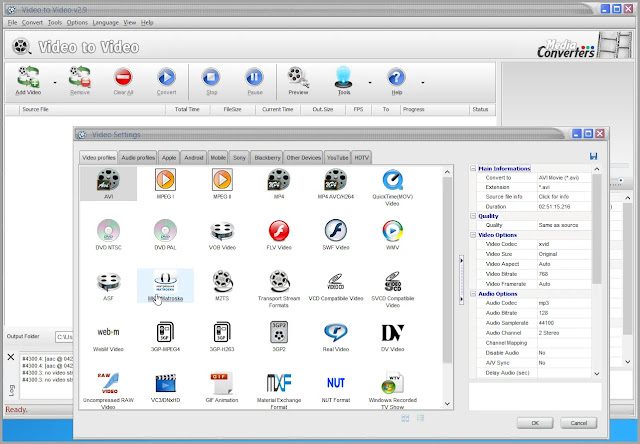
Task: Click the Cancel button
Action: (578, 423)
